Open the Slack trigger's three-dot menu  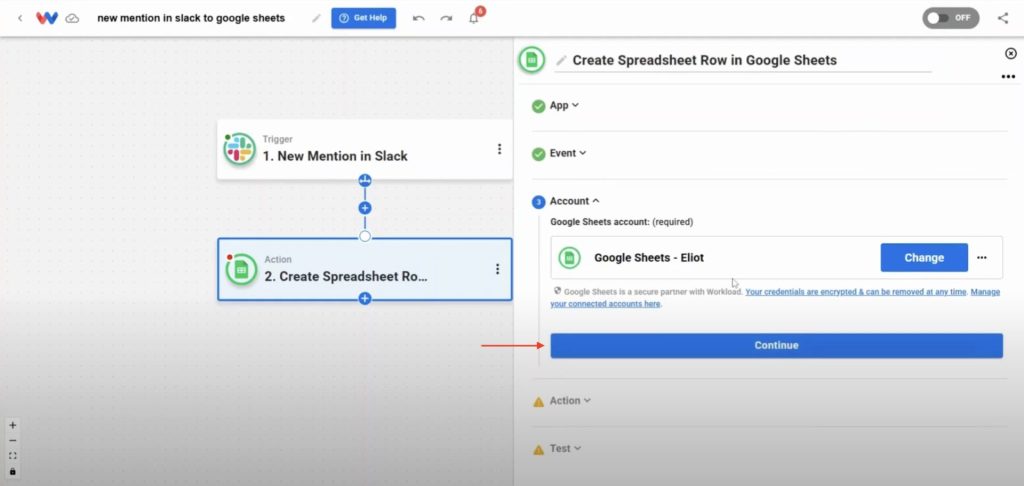500,149
